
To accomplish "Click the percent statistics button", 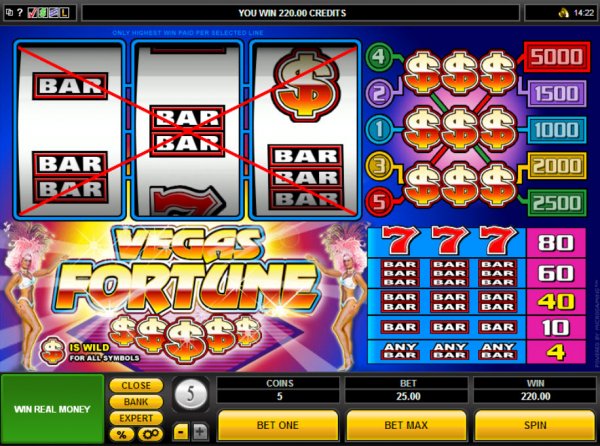I will (x=122, y=435).
